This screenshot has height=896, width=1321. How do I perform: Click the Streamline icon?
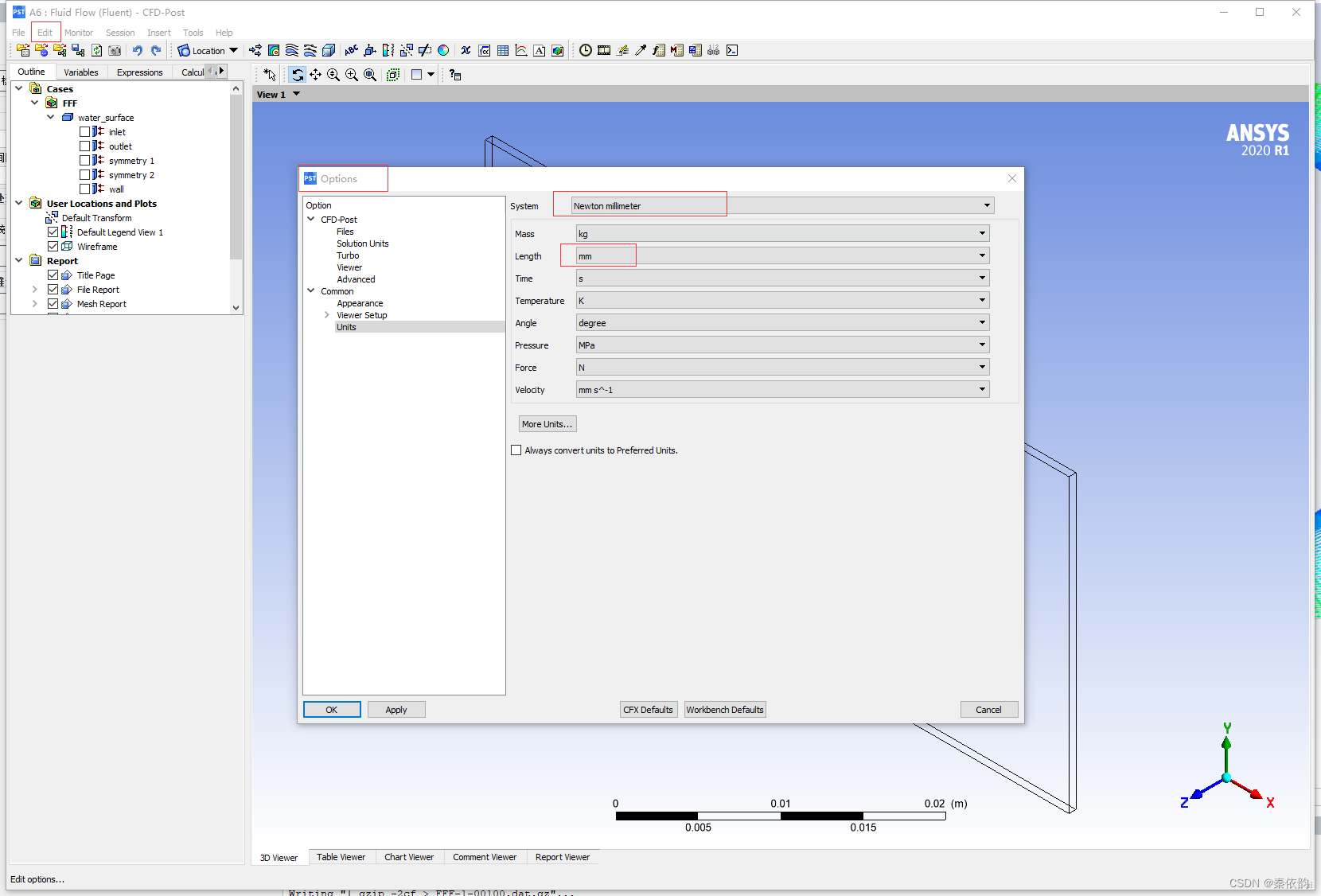coord(292,50)
